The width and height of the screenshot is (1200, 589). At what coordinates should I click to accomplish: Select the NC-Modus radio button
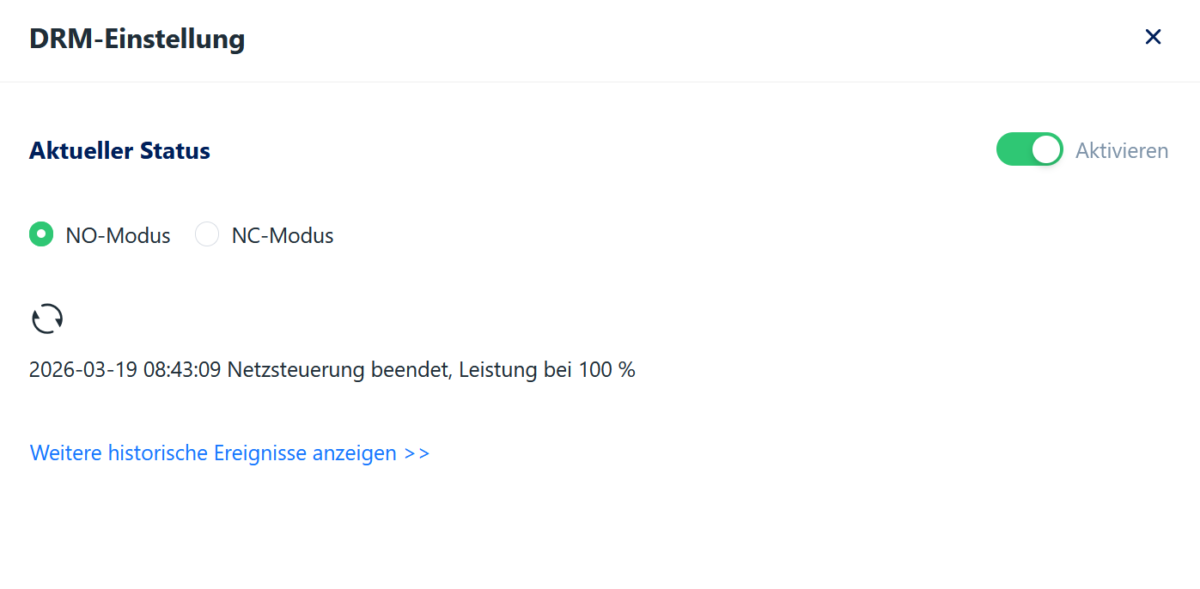[207, 234]
